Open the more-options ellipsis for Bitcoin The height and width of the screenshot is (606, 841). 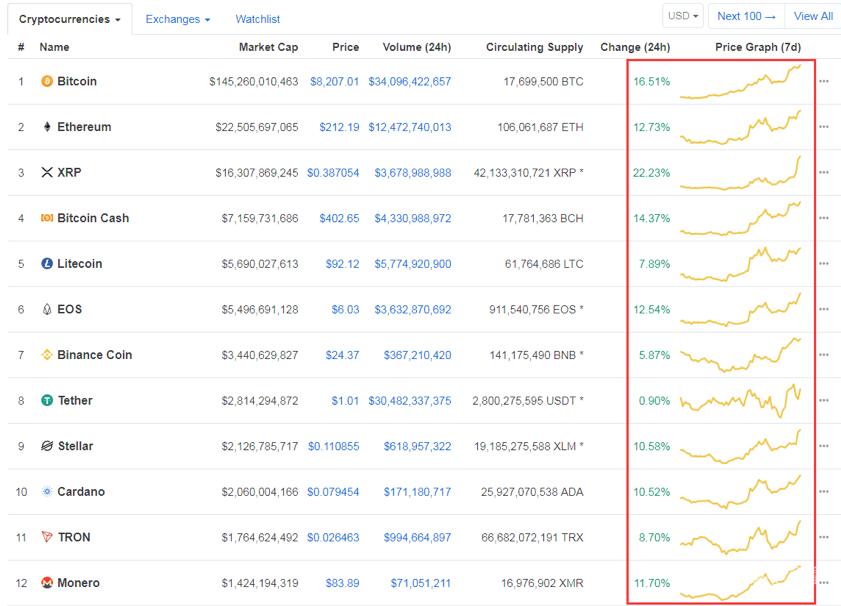point(824,81)
